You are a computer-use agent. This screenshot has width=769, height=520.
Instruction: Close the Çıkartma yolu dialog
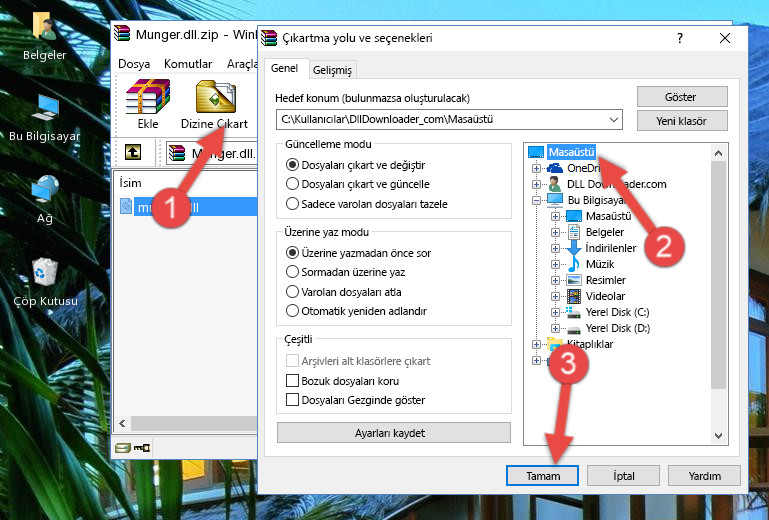tap(725, 38)
